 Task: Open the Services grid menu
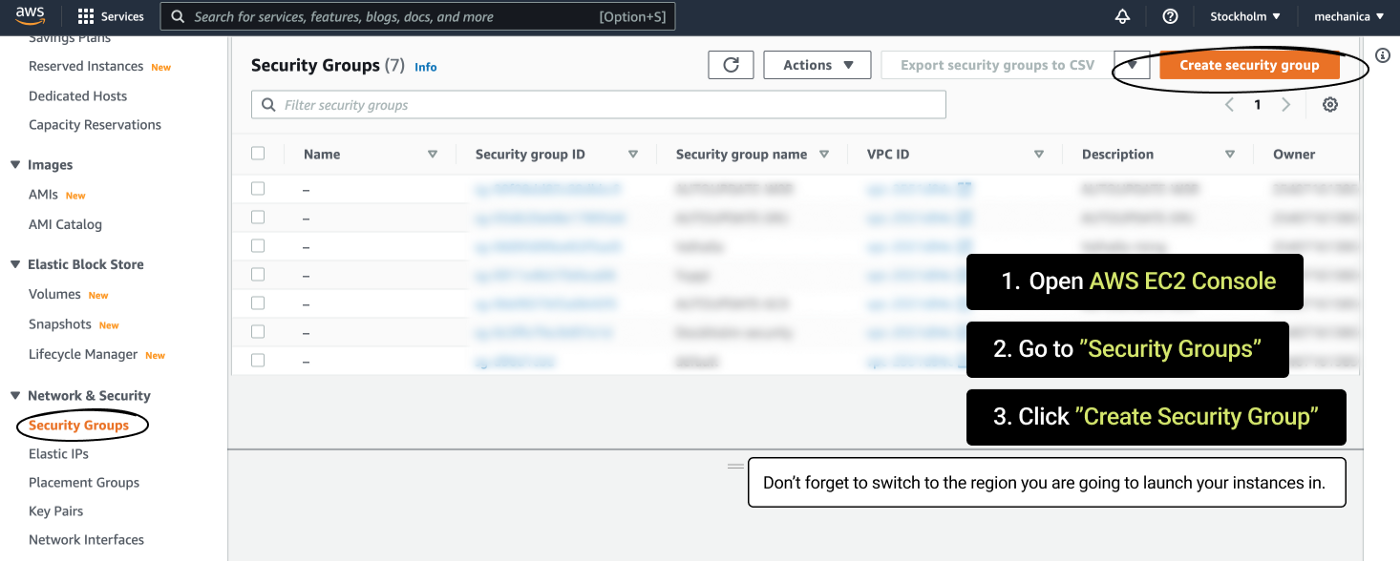point(86,16)
